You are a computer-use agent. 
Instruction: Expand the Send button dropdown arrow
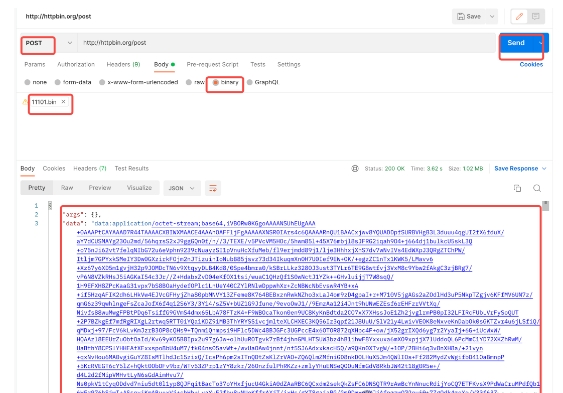[x=541, y=43]
